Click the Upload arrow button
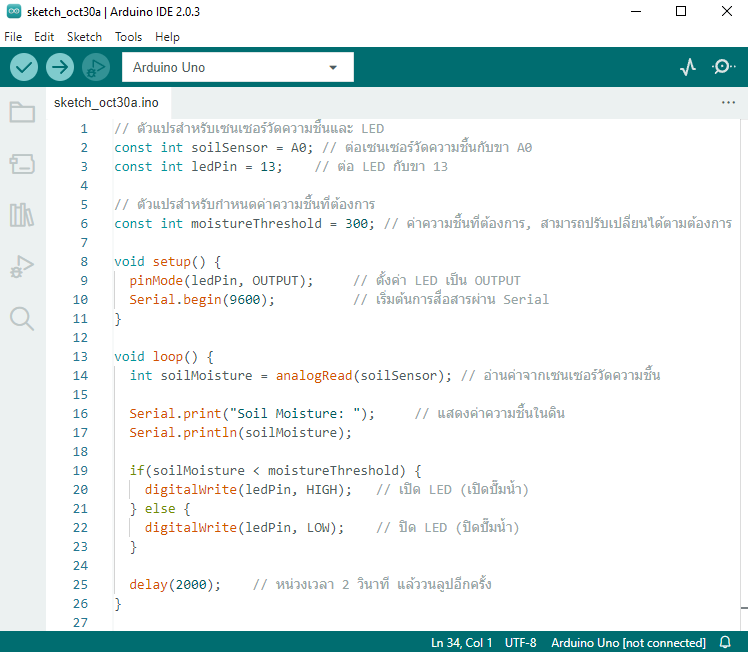The width and height of the screenshot is (748, 652). [60, 67]
